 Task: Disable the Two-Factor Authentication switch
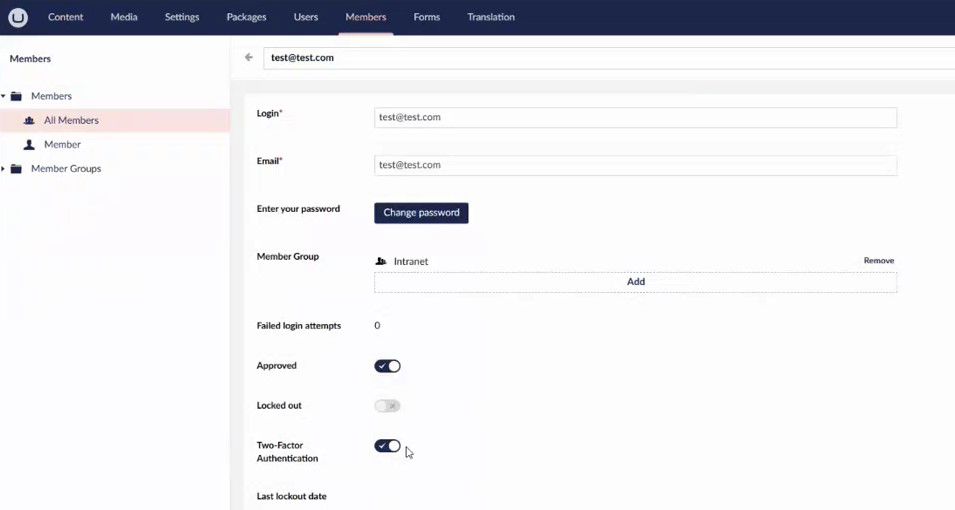(387, 446)
